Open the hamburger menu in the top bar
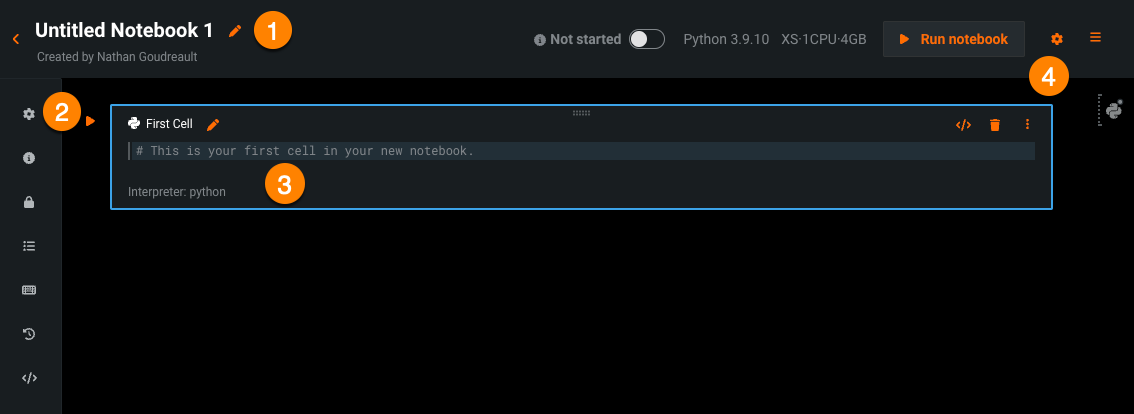Screen dimensions: 1134x414 [1096, 38]
